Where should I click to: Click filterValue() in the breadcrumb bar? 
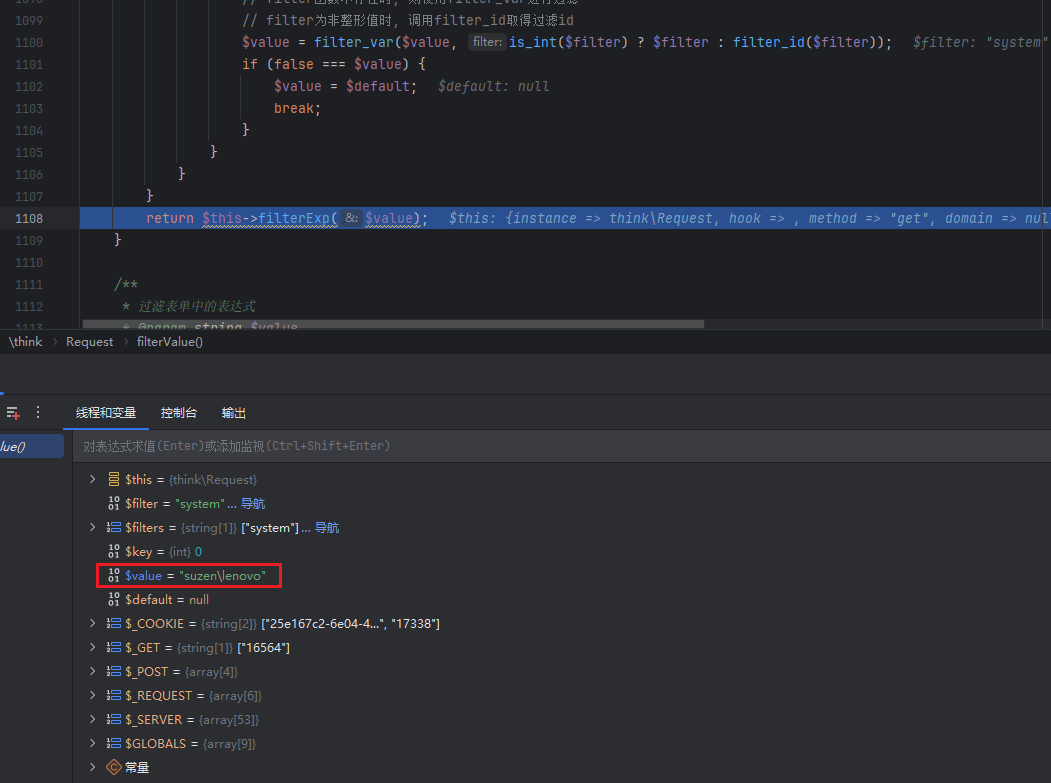170,342
